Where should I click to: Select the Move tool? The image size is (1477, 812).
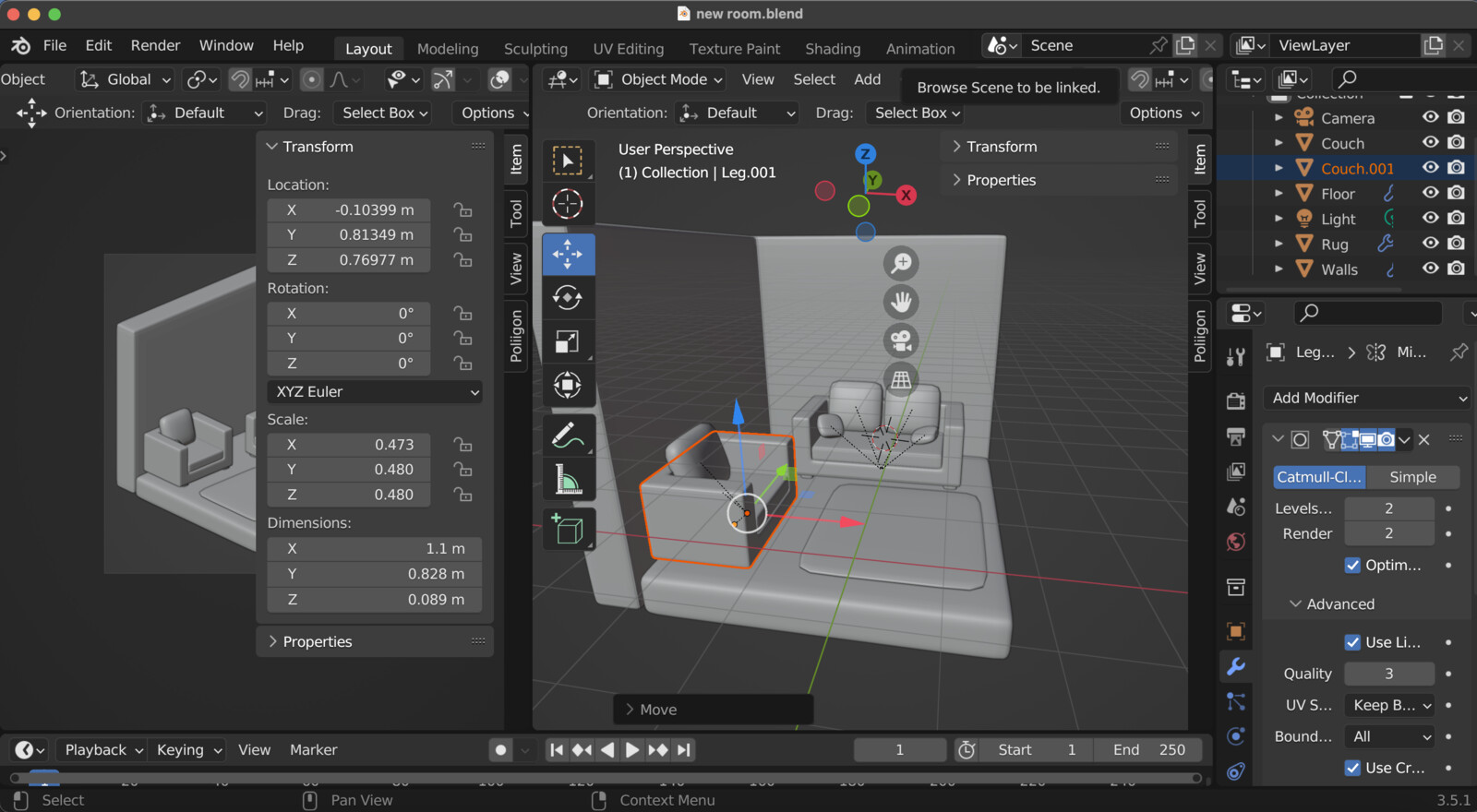[568, 254]
